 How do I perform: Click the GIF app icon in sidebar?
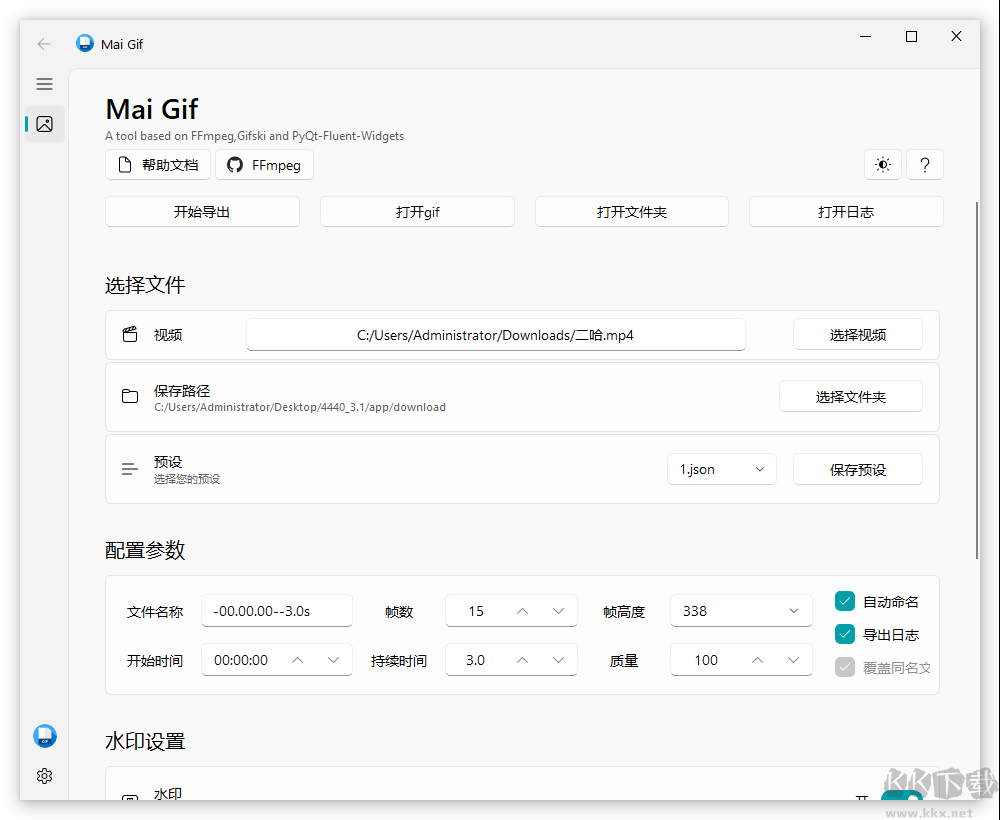point(44,736)
